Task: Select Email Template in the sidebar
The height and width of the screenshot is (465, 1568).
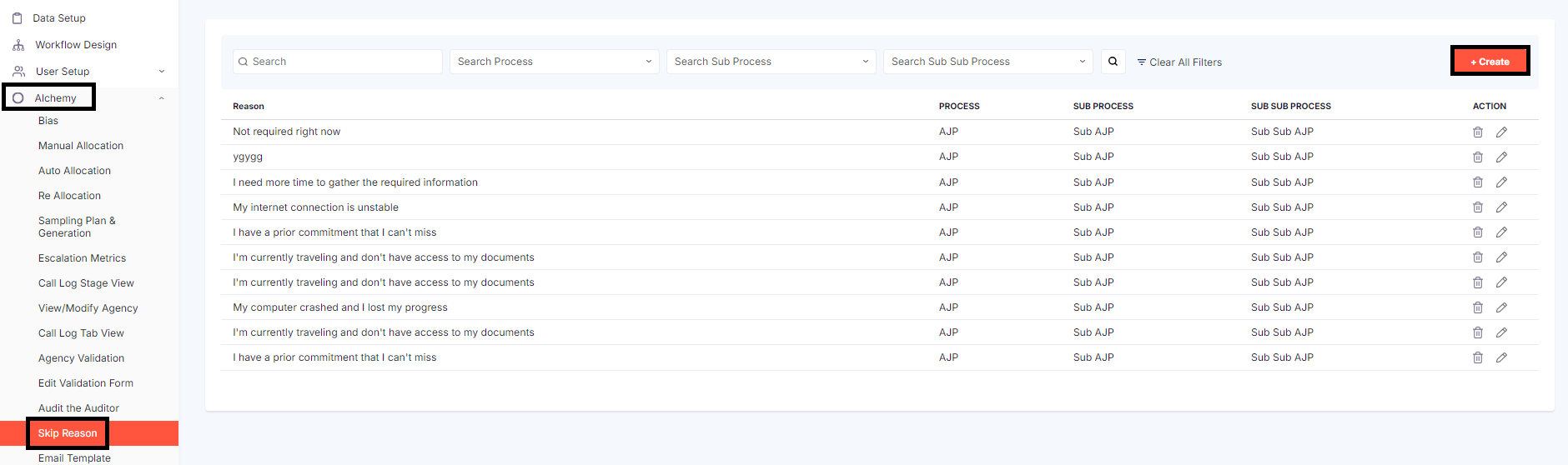Action: click(74, 457)
